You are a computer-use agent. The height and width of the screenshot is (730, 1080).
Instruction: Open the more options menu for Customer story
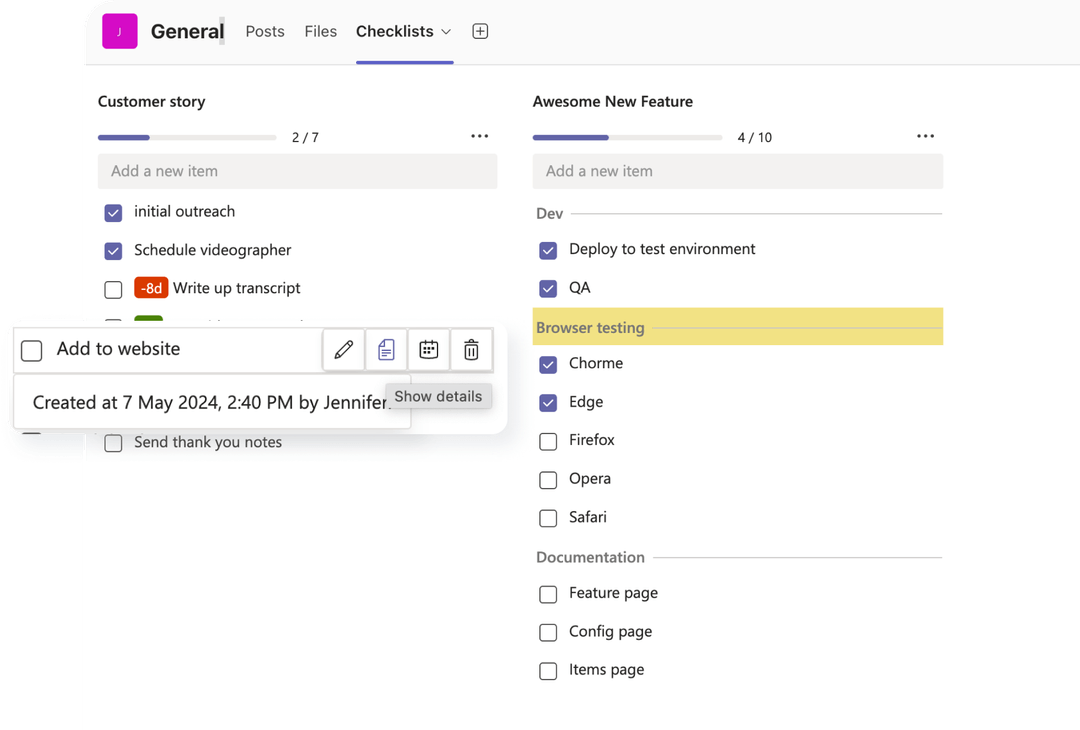tap(479, 136)
